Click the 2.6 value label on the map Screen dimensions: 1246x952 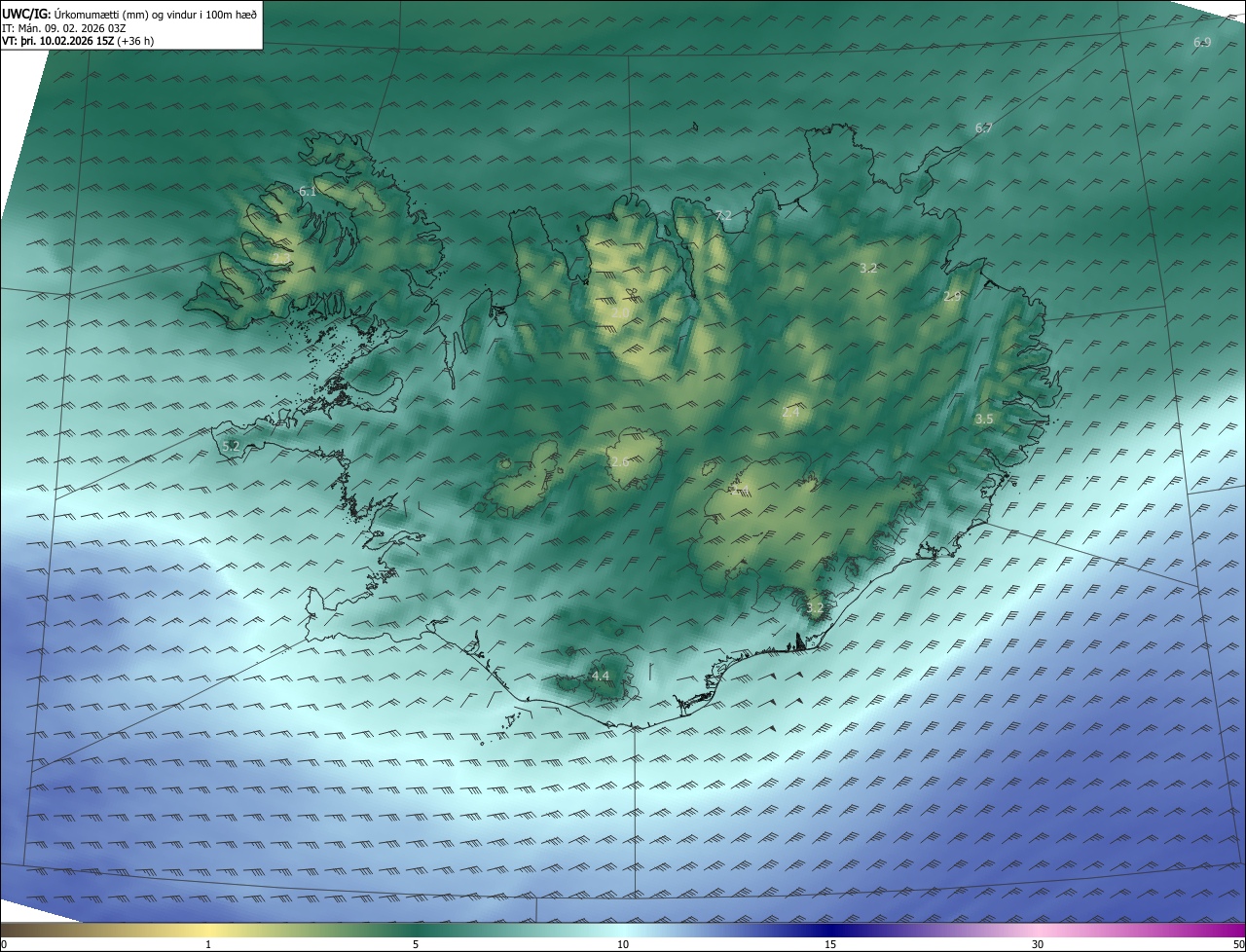619,462
